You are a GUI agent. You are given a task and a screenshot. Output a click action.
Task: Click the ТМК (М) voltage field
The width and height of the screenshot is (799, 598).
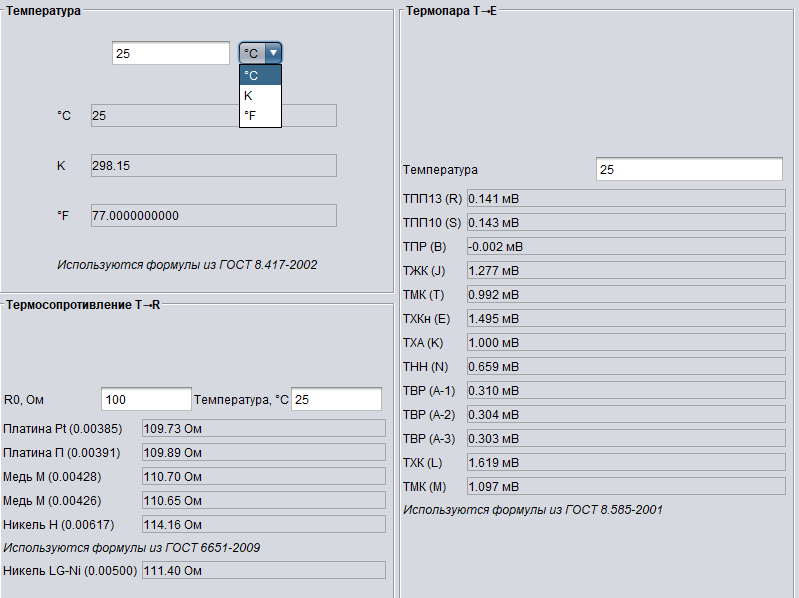point(625,486)
